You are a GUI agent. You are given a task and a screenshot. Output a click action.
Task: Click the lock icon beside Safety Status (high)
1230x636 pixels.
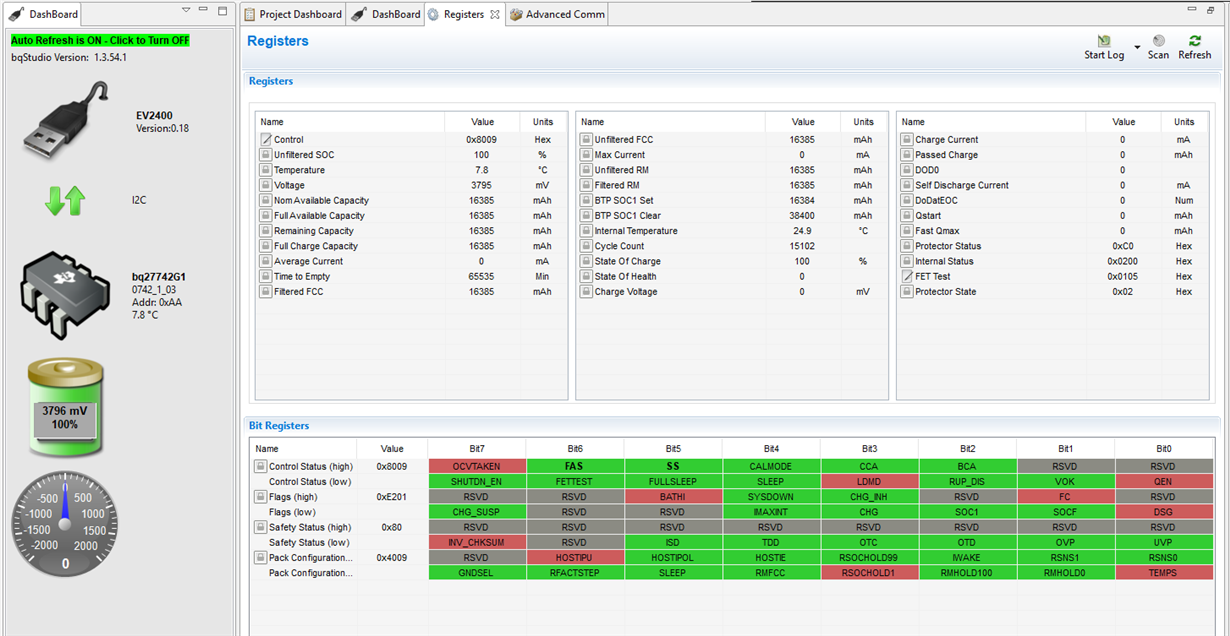click(x=261, y=527)
